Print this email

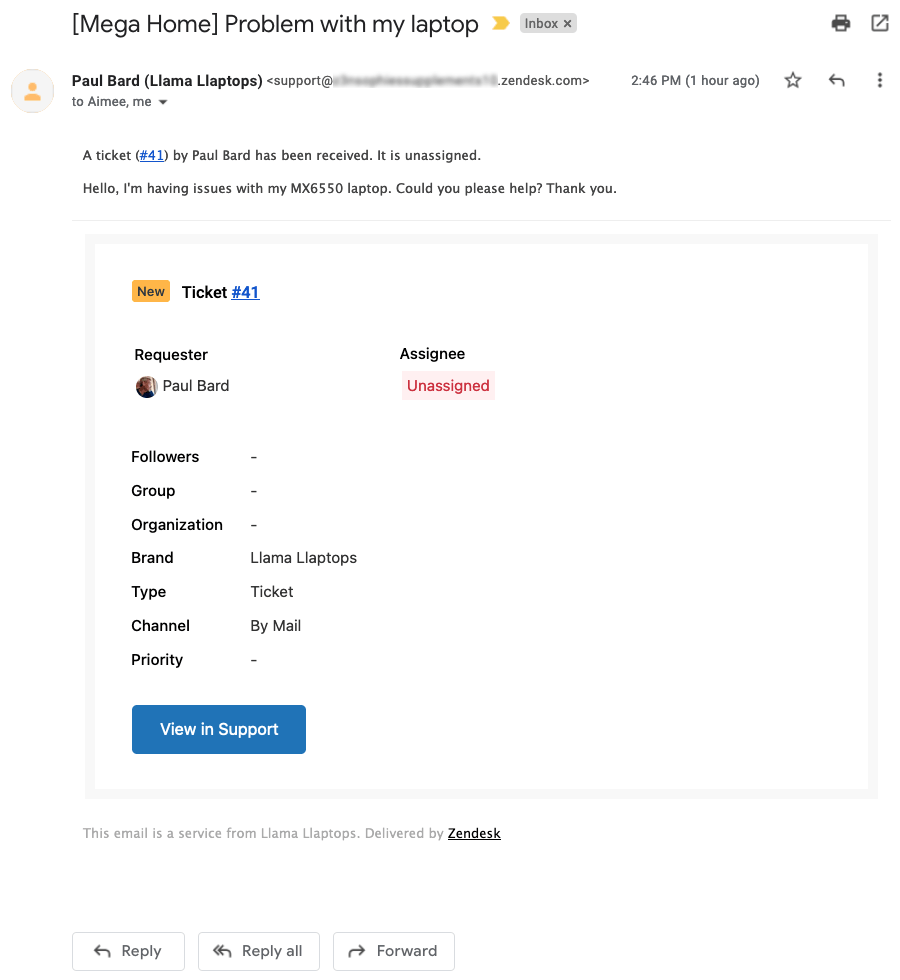pyautogui.click(x=840, y=22)
